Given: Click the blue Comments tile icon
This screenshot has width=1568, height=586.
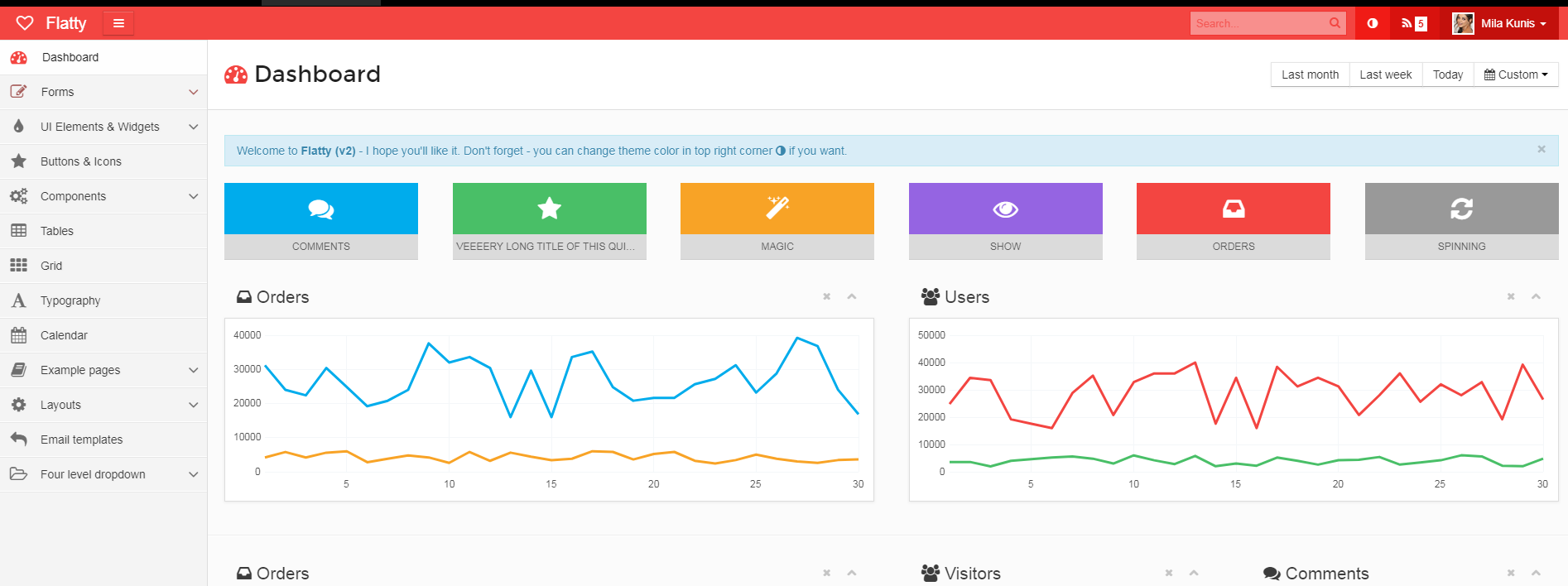Looking at the screenshot, I should coord(321,209).
